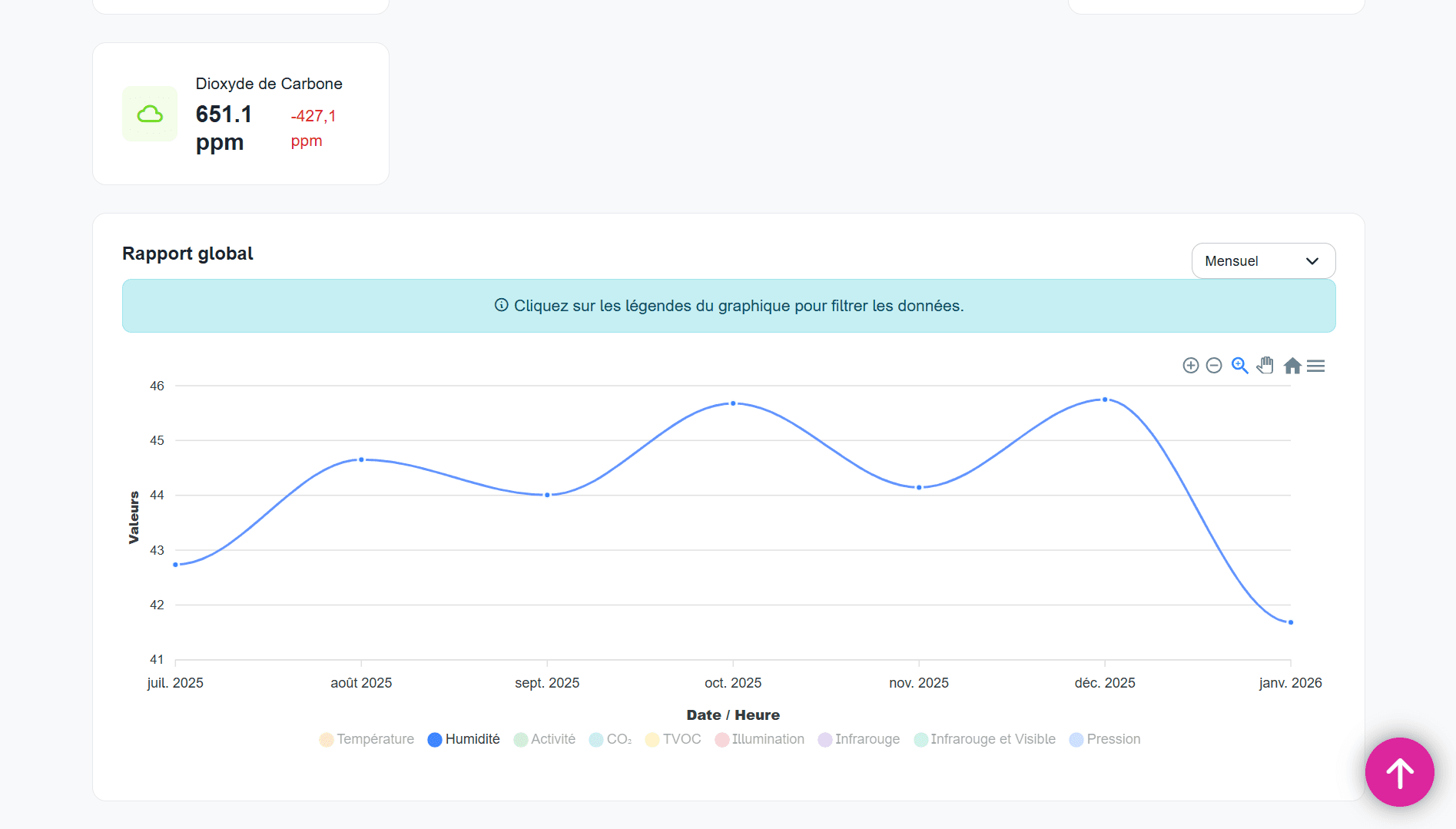
Task: Click the chart zoom out minus icon
Action: (x=1214, y=366)
